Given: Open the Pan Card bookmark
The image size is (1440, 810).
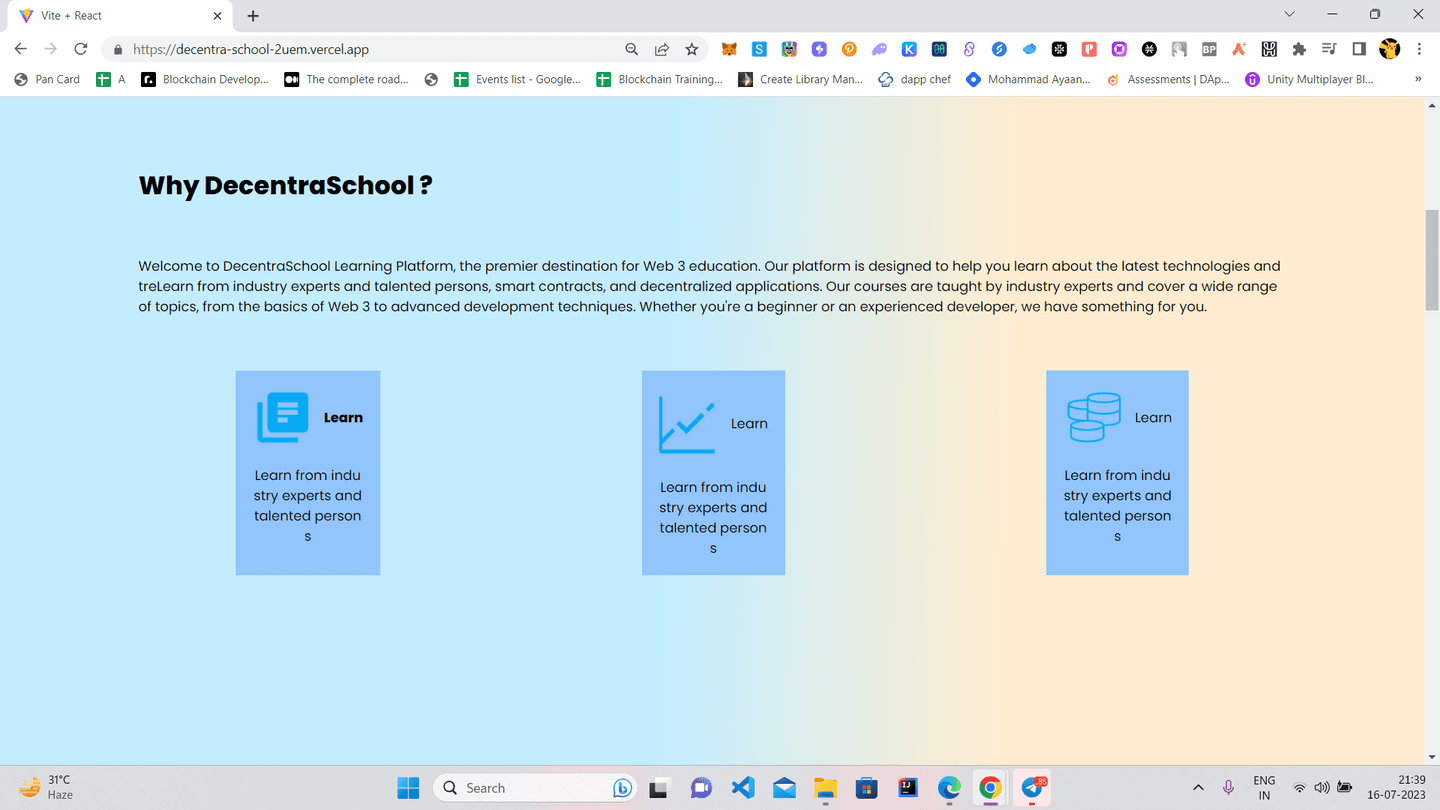Looking at the screenshot, I should (x=47, y=79).
